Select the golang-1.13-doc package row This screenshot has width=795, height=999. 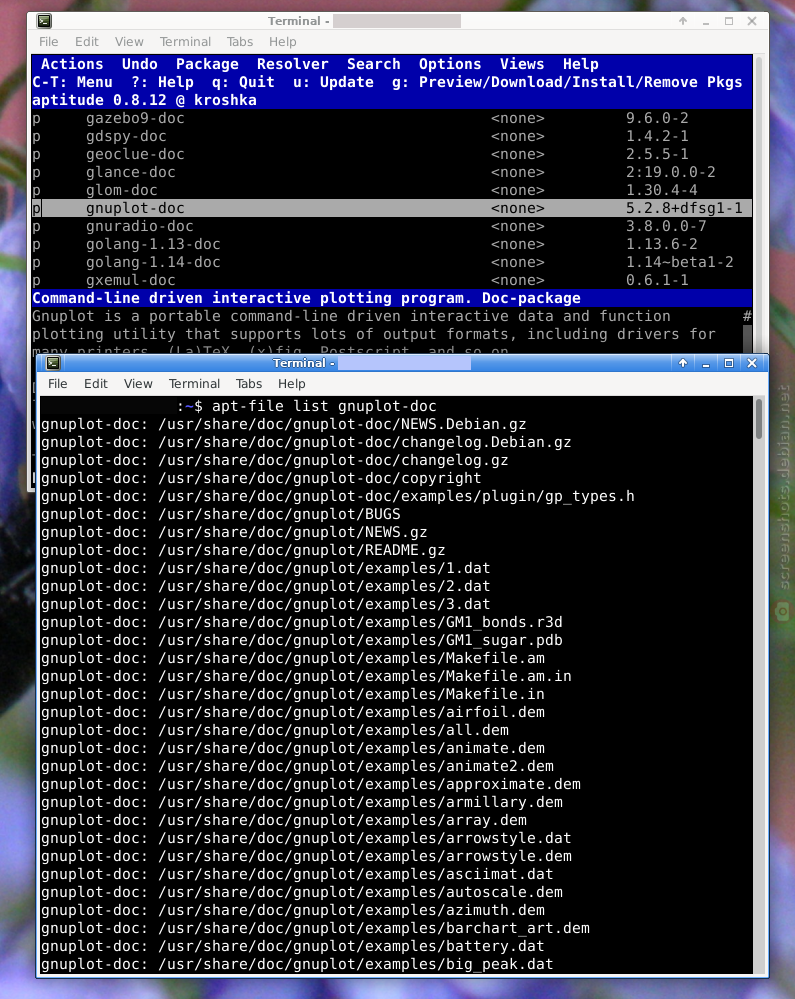(x=392, y=244)
